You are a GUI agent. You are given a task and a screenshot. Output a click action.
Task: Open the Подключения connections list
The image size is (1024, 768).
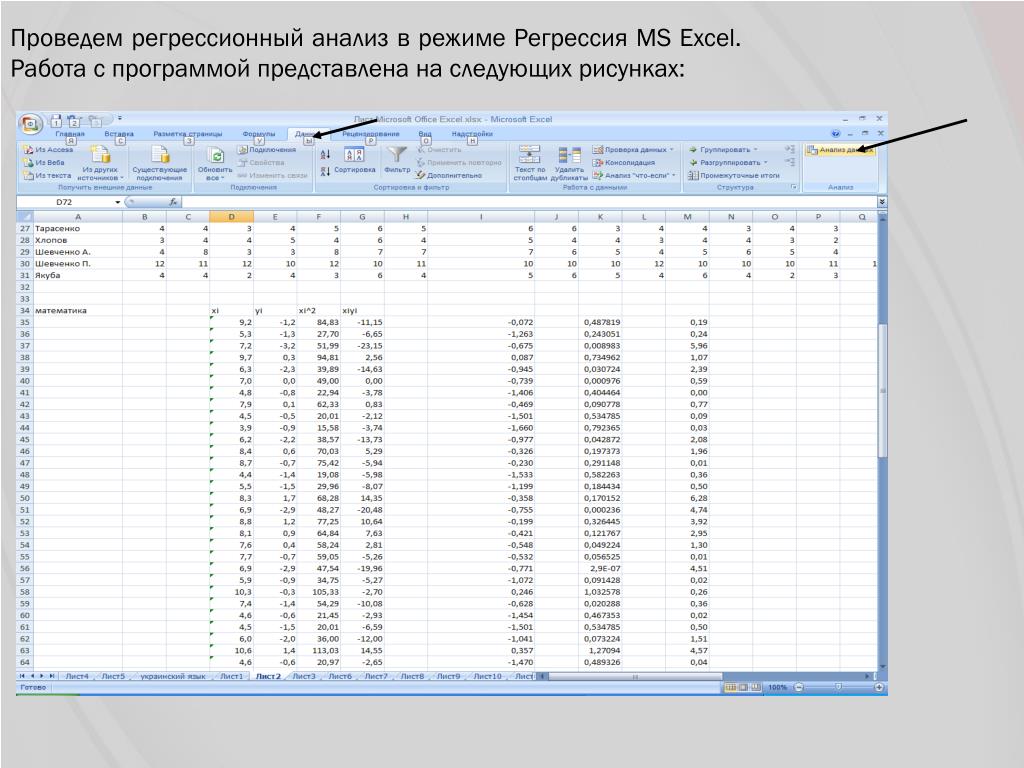click(266, 150)
